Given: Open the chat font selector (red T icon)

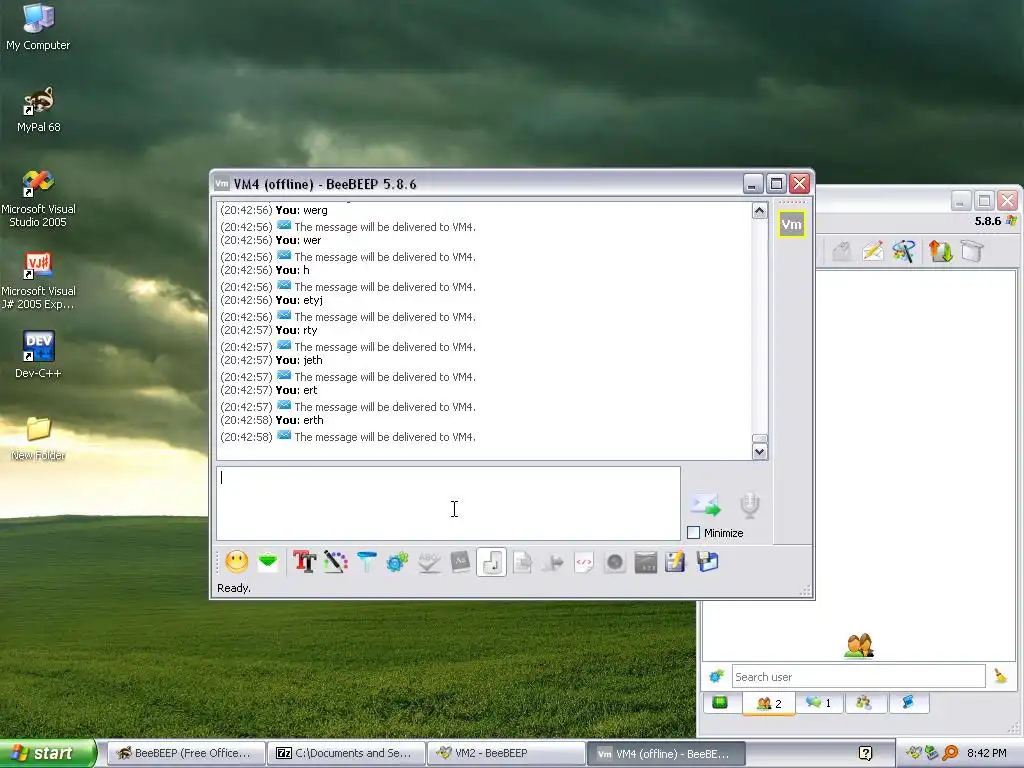Looking at the screenshot, I should (x=304, y=562).
